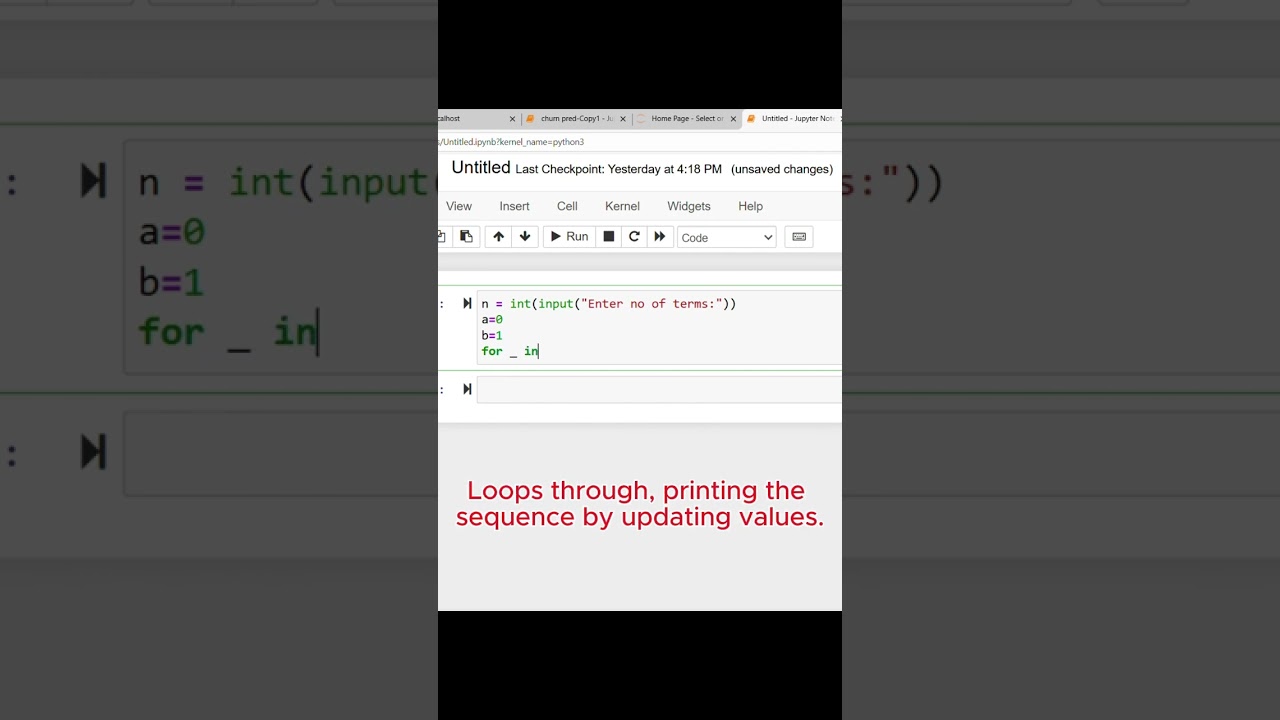1280x720 pixels.
Task: Open the Insert menu
Action: (x=514, y=206)
